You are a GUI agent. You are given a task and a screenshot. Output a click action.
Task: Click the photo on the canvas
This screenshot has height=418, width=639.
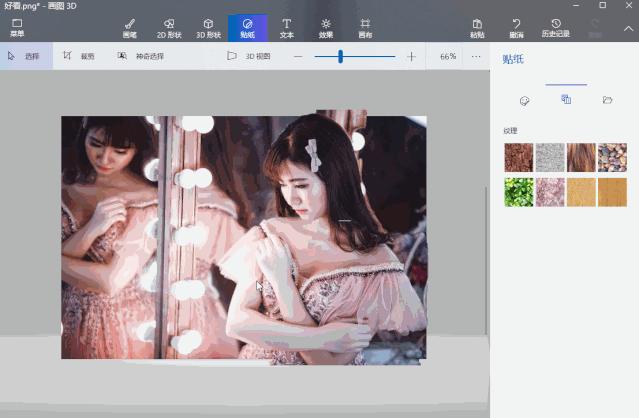[x=244, y=237]
